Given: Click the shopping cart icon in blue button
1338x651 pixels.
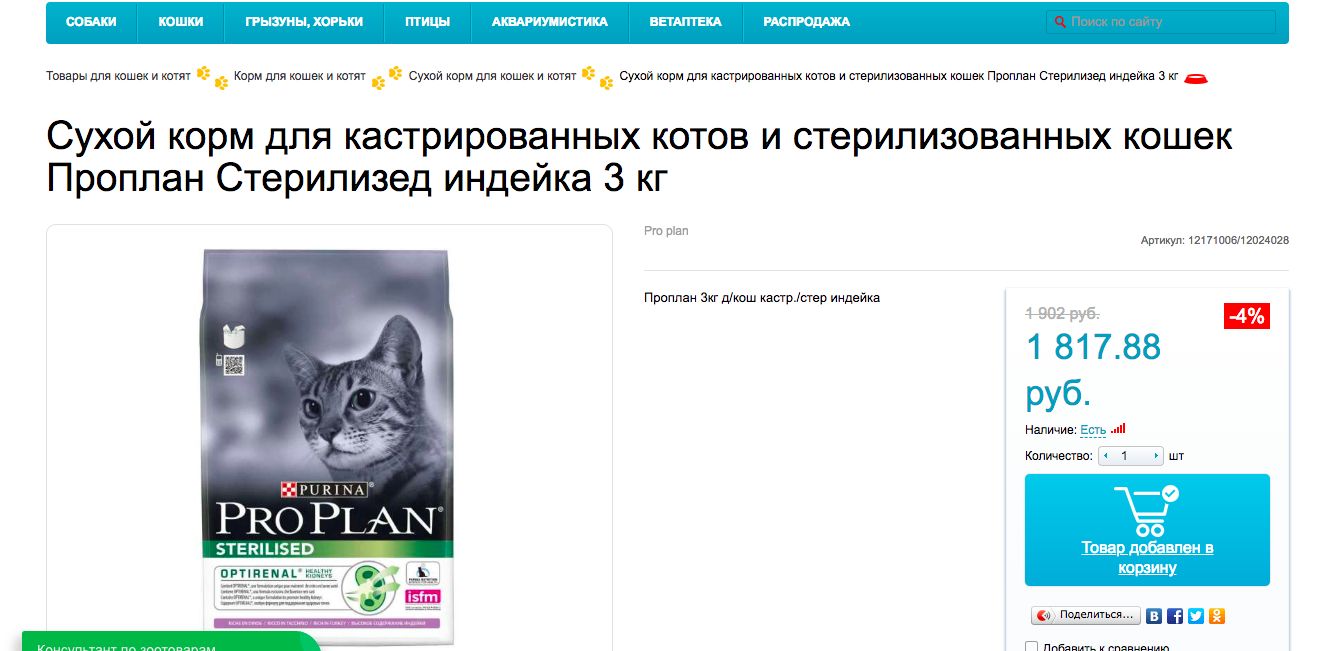Looking at the screenshot, I should tap(1146, 511).
